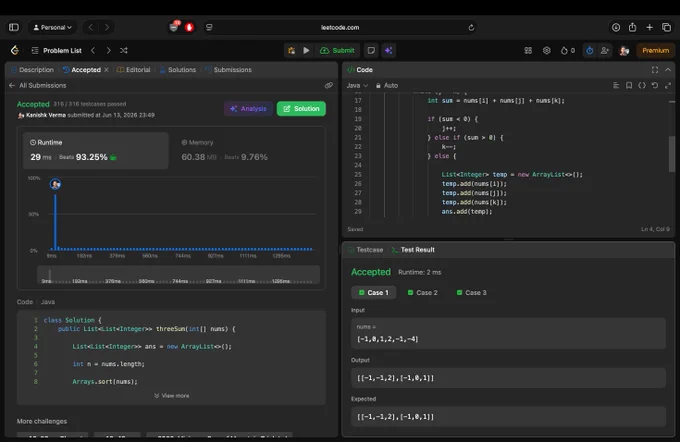Copy the submission link icon

pos(329,85)
